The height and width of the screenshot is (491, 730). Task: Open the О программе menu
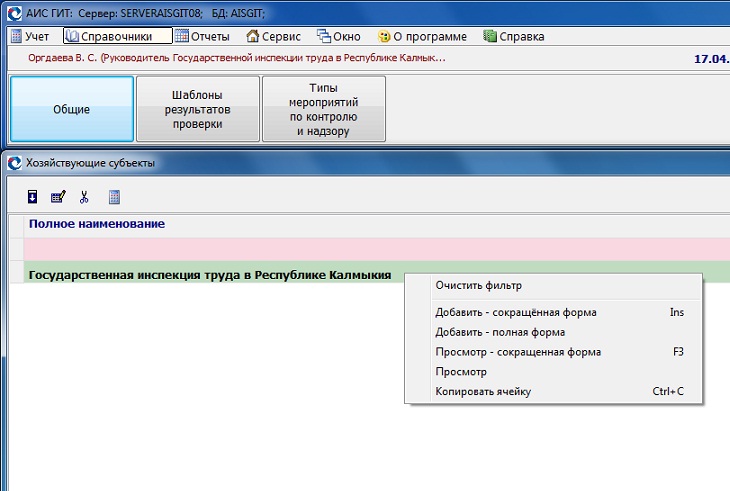[x=422, y=36]
